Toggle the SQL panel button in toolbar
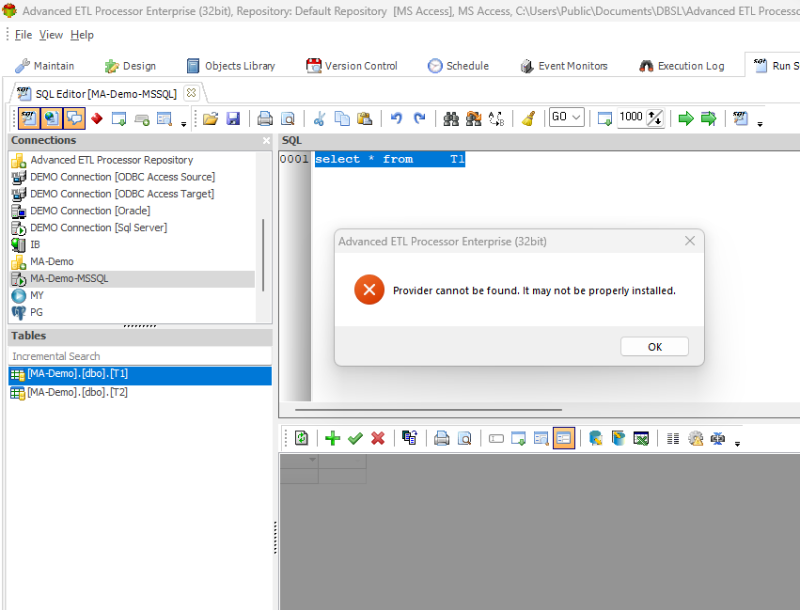The width and height of the screenshot is (800, 610). coord(29,119)
